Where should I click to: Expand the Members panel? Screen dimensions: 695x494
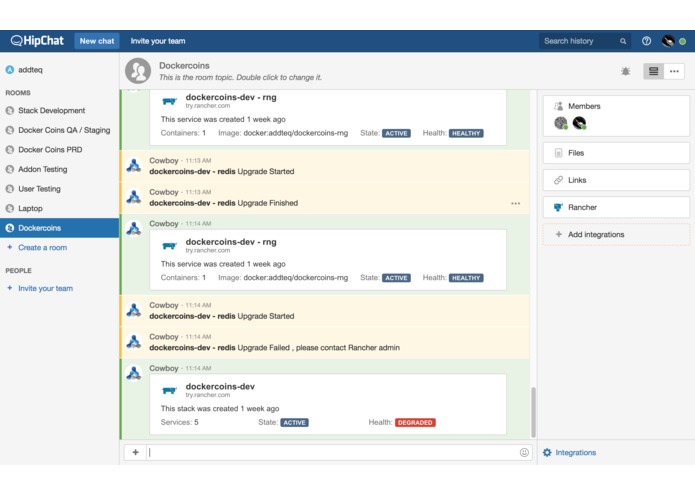616,106
